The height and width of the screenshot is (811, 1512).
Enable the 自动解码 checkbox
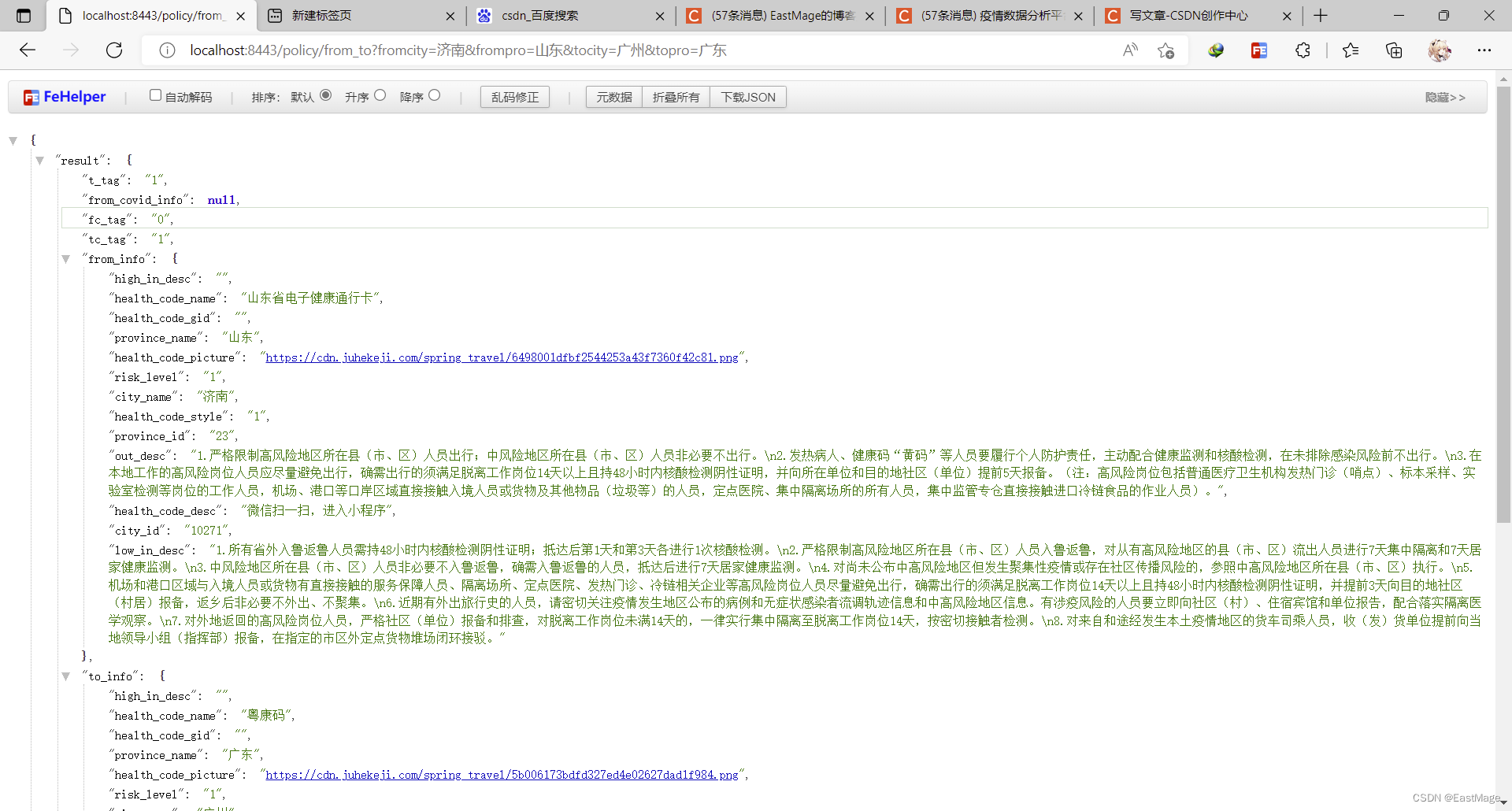(155, 95)
